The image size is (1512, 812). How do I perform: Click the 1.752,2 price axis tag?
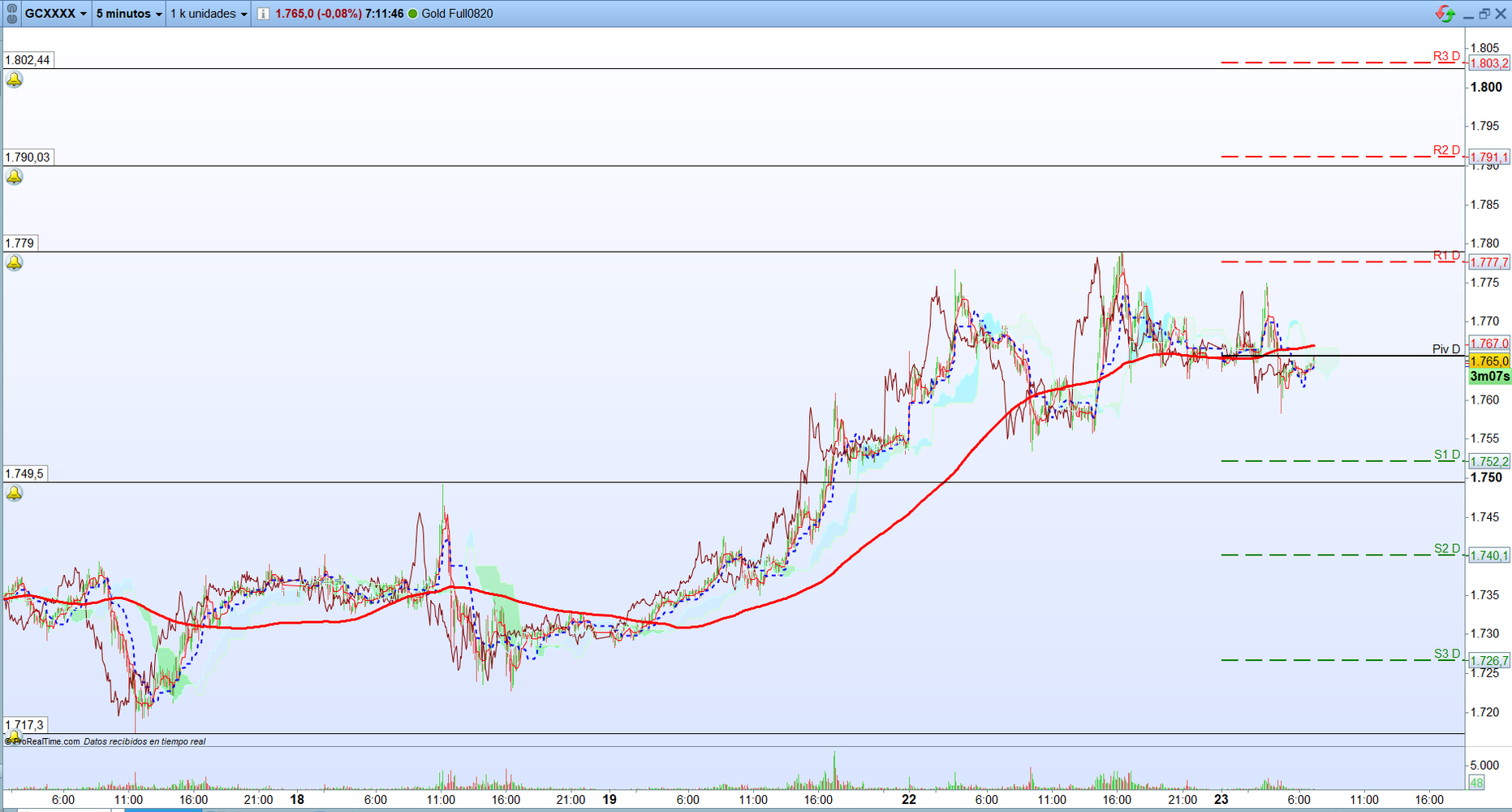pyautogui.click(x=1489, y=461)
